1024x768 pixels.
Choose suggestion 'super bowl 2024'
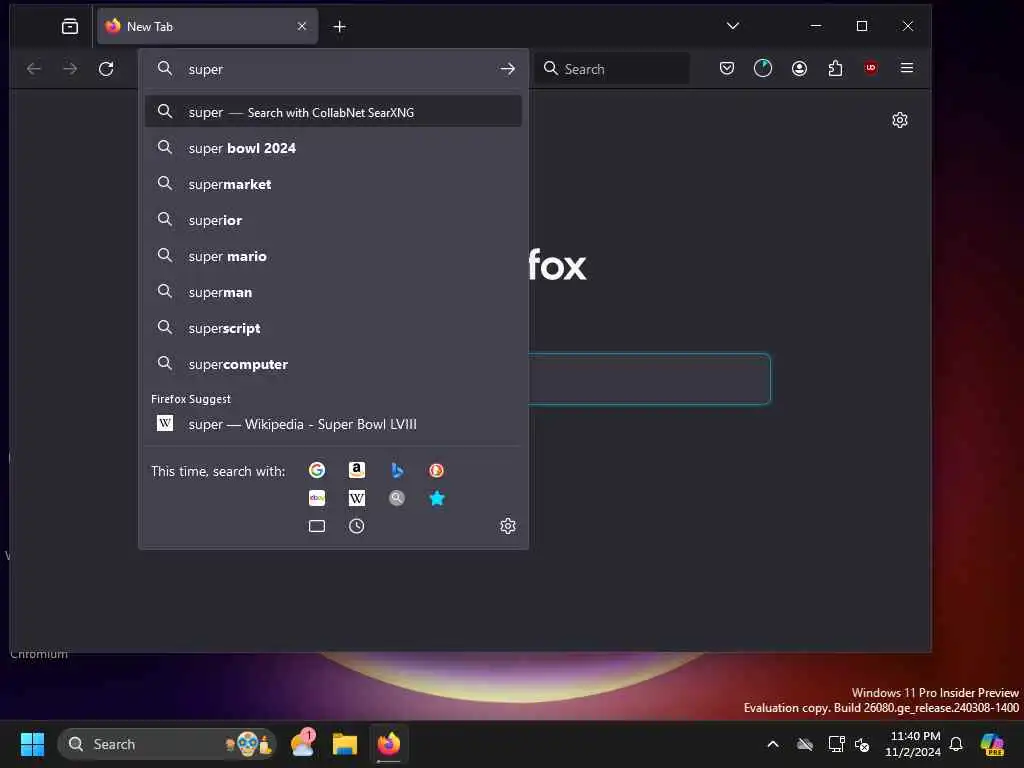point(333,148)
